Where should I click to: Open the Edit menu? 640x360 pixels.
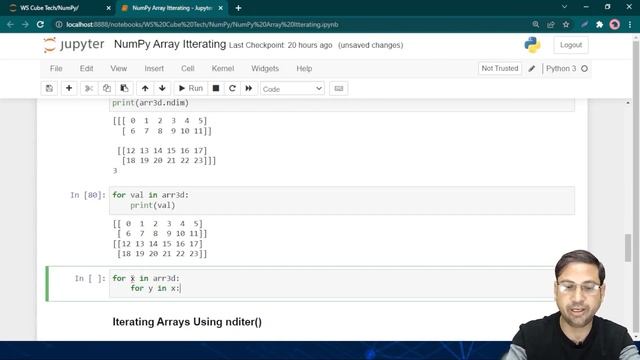coord(86,69)
